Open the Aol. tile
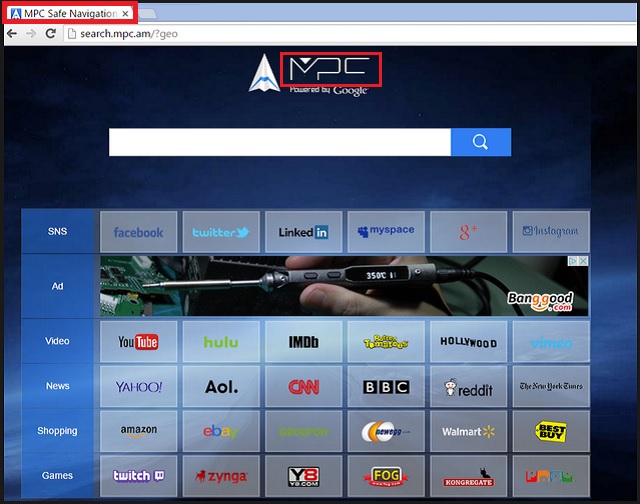The width and height of the screenshot is (640, 504). (221, 386)
